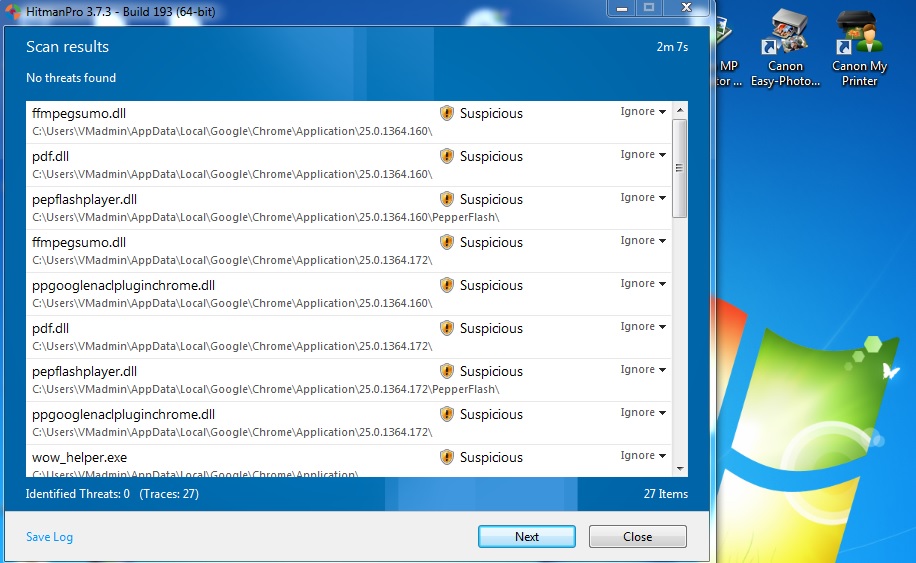Click 'Identified Threats: 0' status text
Screen dimensions: 916x563
78,494
